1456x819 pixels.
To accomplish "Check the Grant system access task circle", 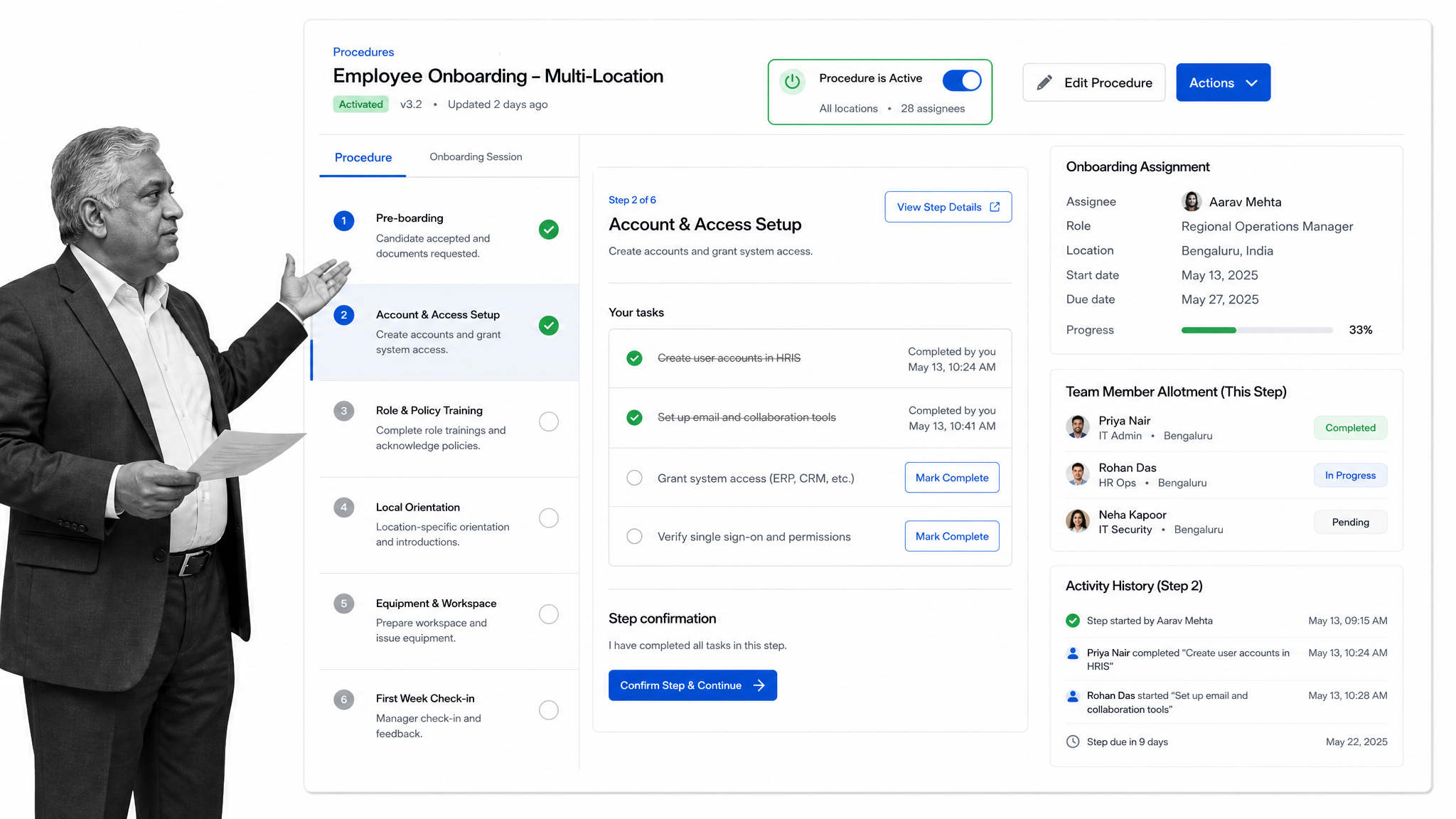I will (634, 478).
